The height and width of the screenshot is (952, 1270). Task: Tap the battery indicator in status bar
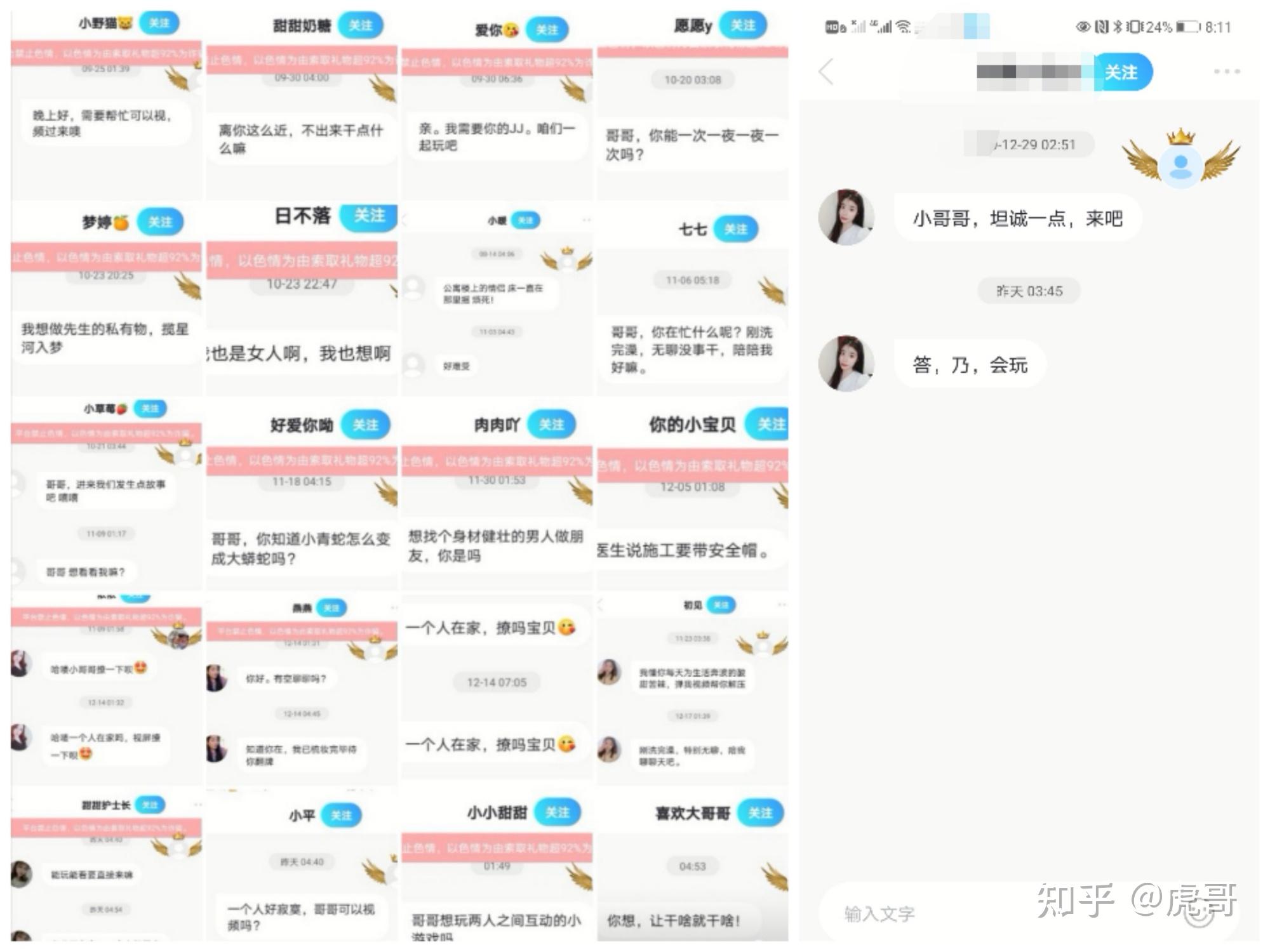(1188, 27)
